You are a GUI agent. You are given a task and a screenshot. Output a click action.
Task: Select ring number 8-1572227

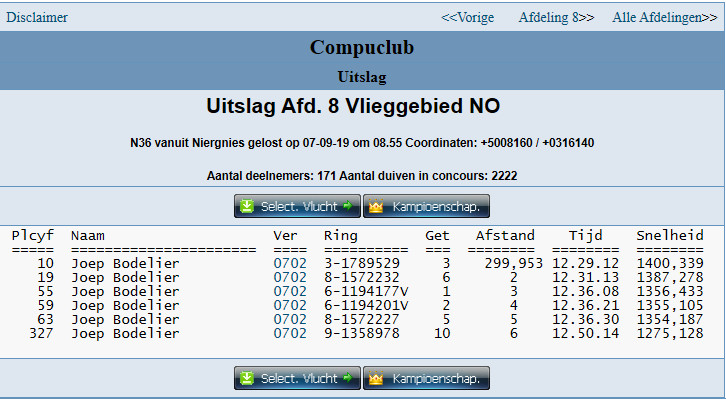[x=362, y=319]
